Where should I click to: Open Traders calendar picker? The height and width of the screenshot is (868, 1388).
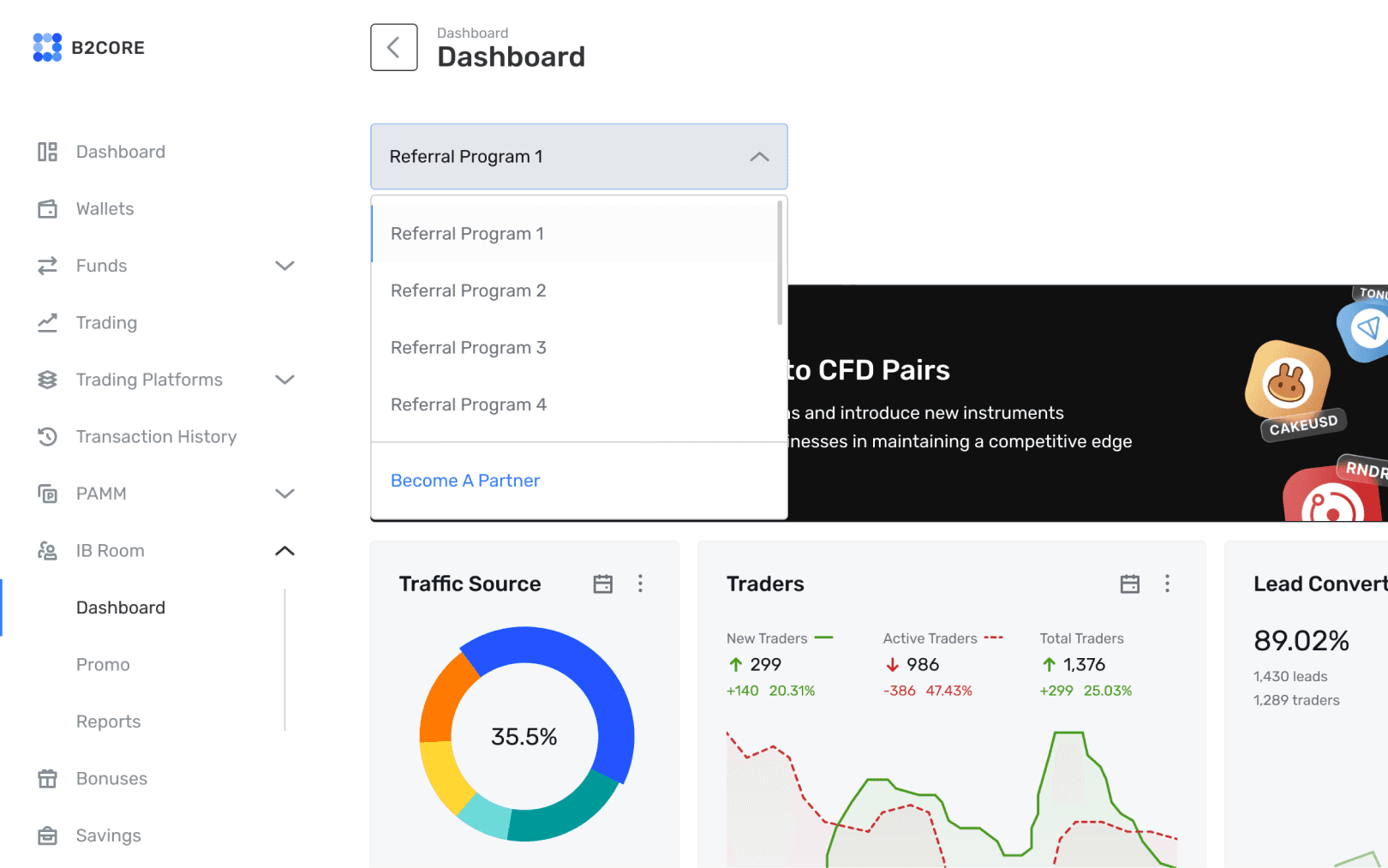point(1130,584)
